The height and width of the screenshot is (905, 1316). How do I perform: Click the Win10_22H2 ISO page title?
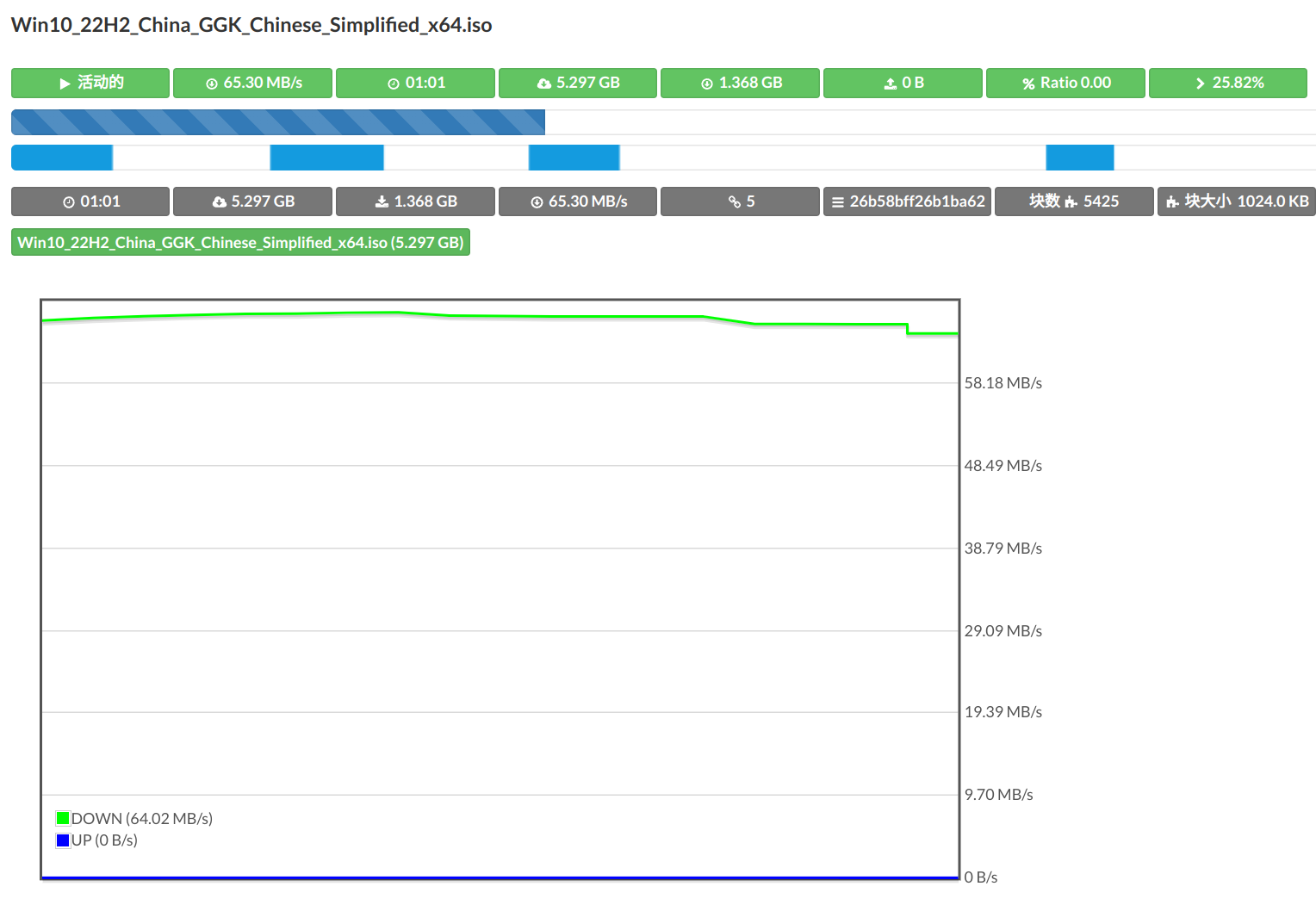(x=251, y=25)
